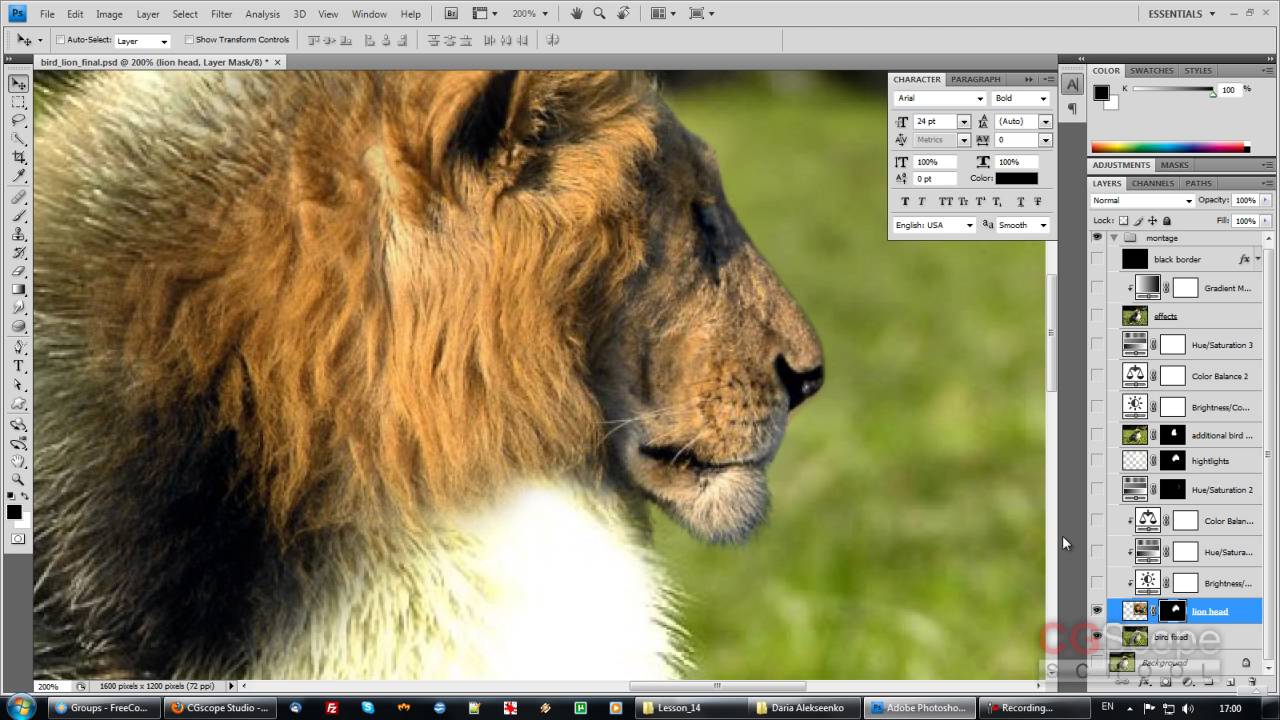Select the Eyedropper tool
The height and width of the screenshot is (720, 1280).
point(19,176)
